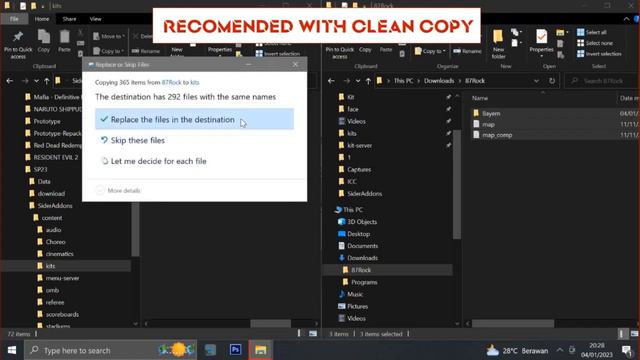Click Downloads in right window address bar
This screenshot has width=640, height=360.
tap(439, 81)
